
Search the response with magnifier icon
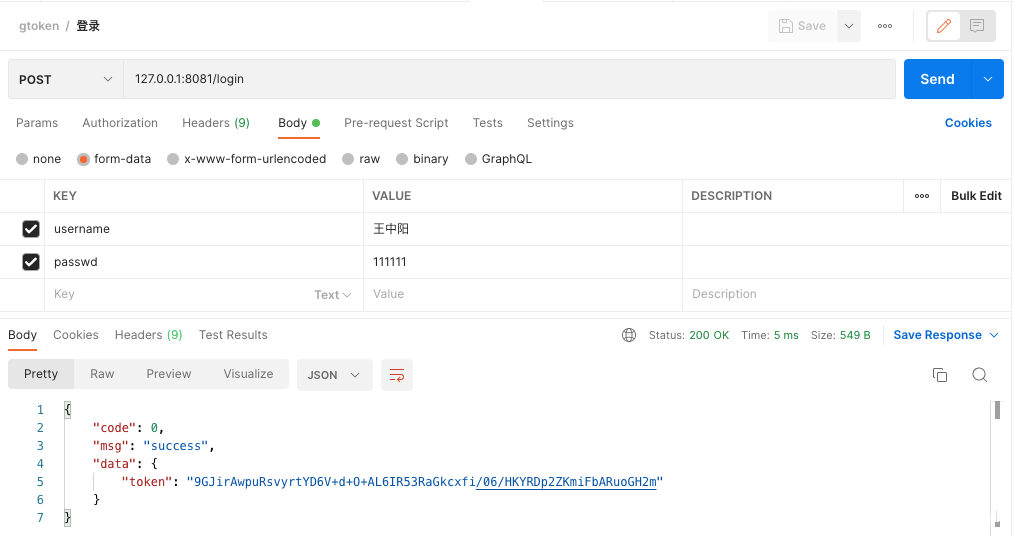tap(980, 375)
